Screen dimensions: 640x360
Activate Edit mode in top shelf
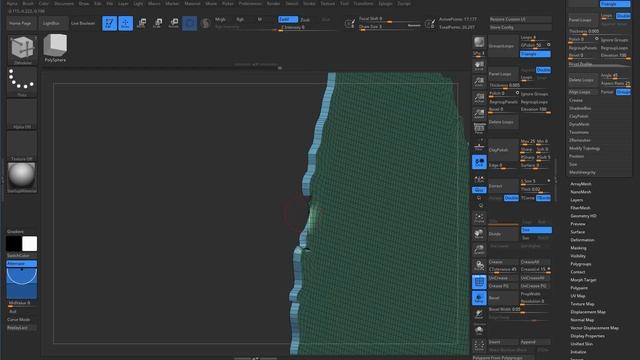109,23
